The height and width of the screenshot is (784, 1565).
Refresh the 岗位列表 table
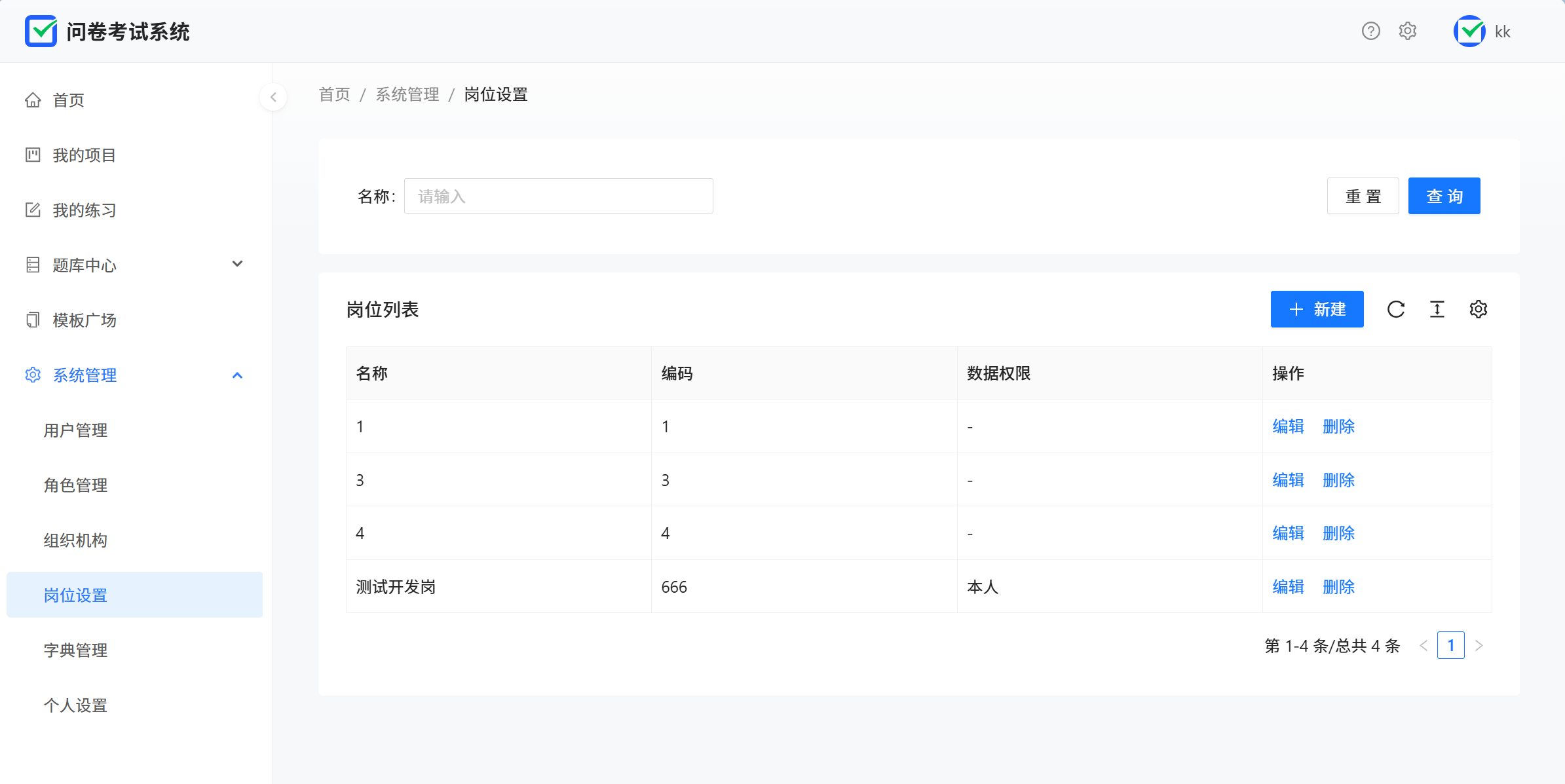coord(1396,309)
